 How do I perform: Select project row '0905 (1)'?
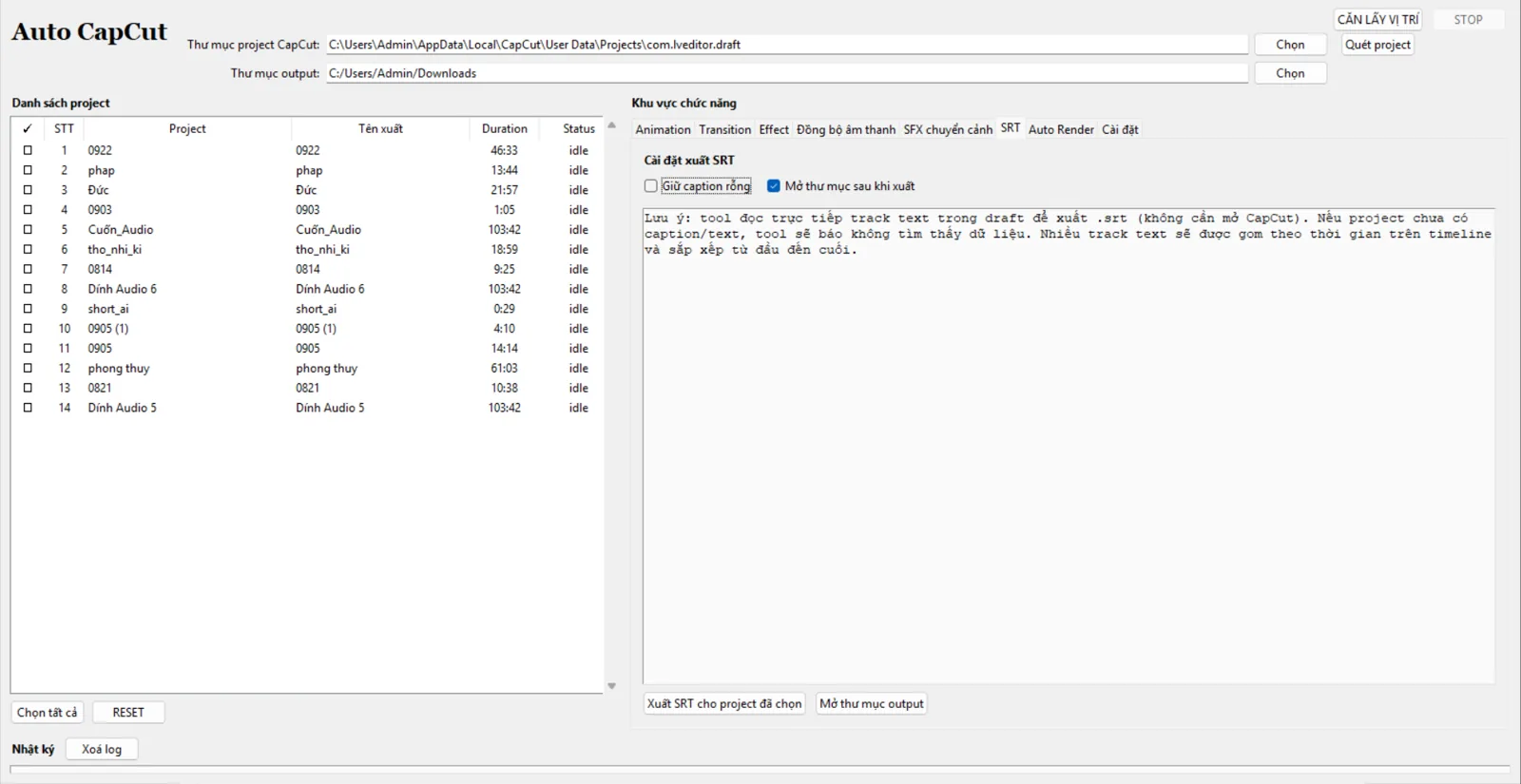point(307,329)
